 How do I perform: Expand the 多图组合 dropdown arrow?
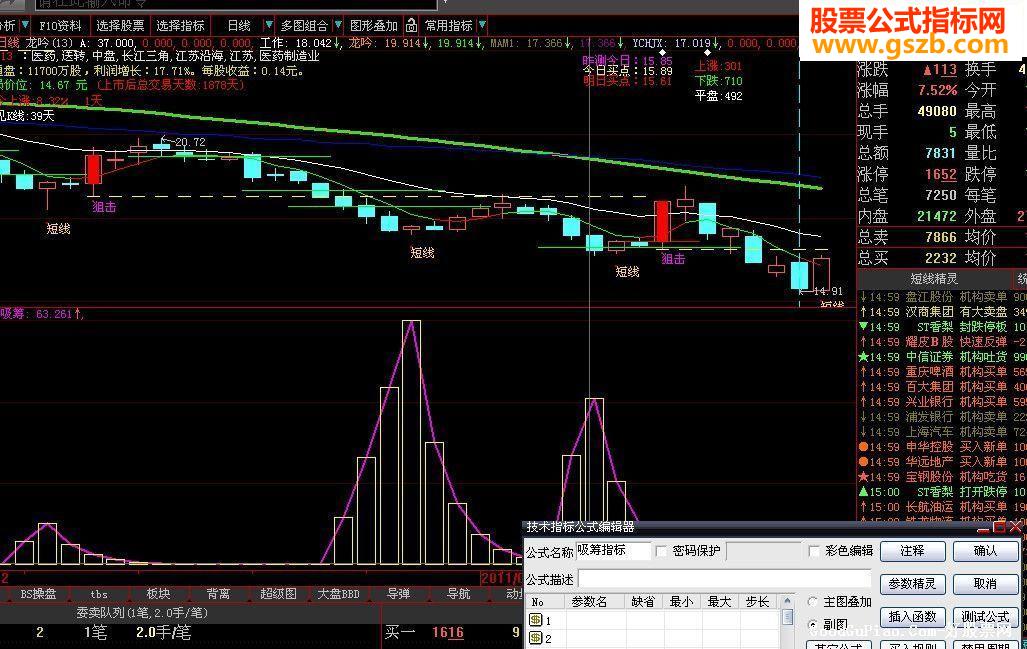337,25
